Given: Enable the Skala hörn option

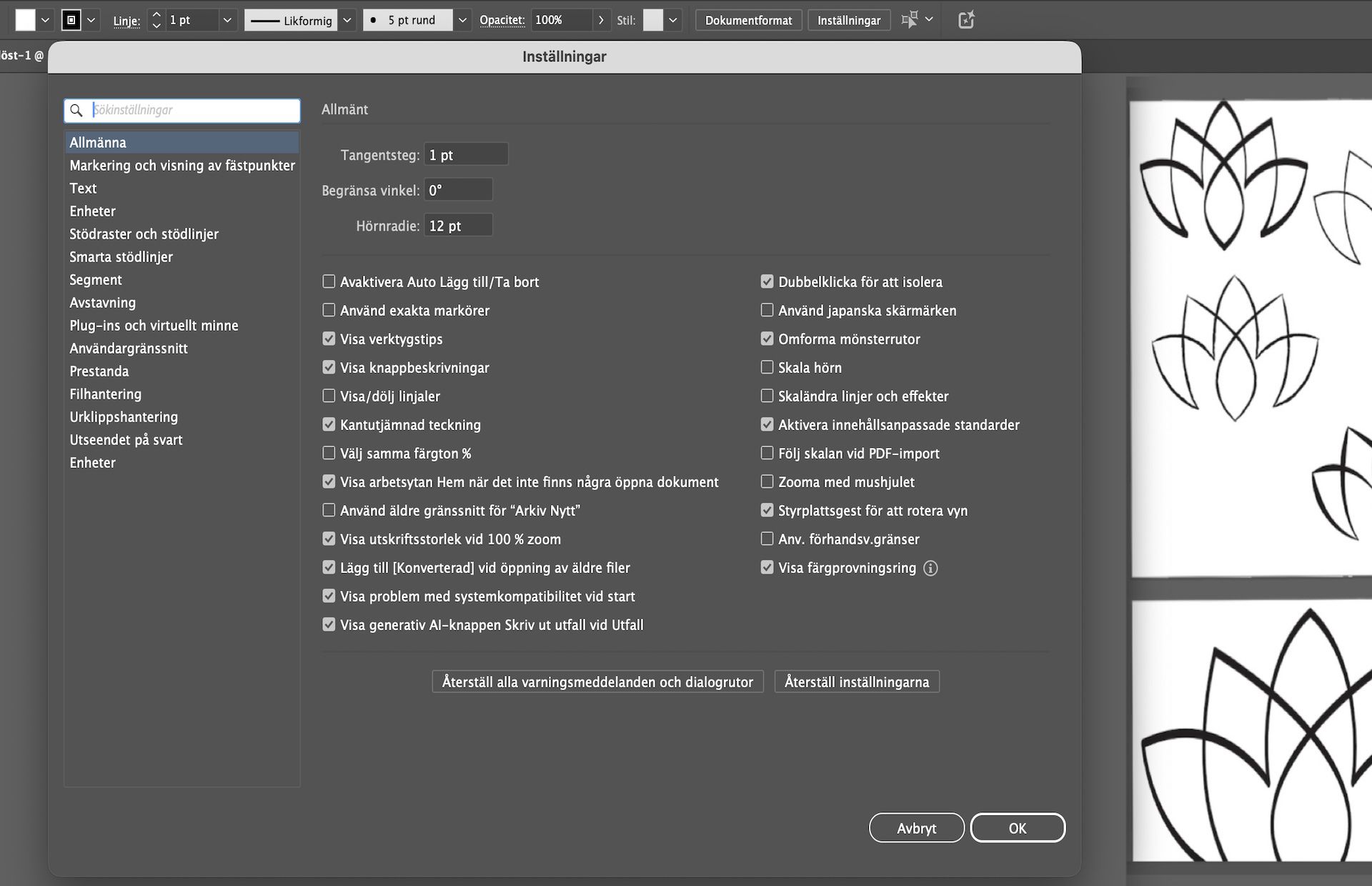Looking at the screenshot, I should click(767, 367).
